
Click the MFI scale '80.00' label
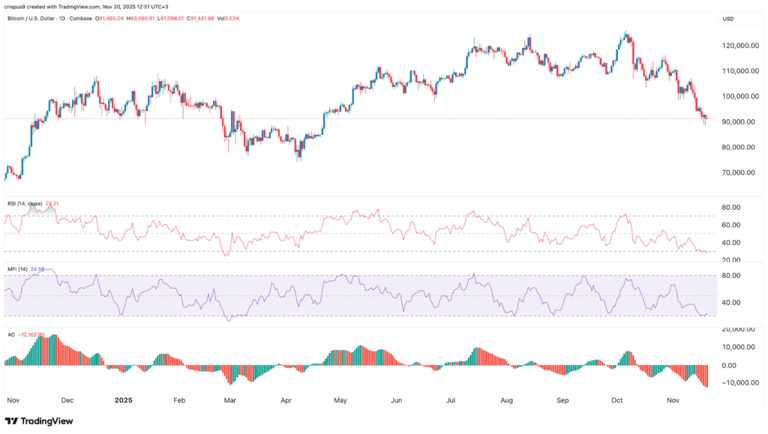(x=731, y=276)
